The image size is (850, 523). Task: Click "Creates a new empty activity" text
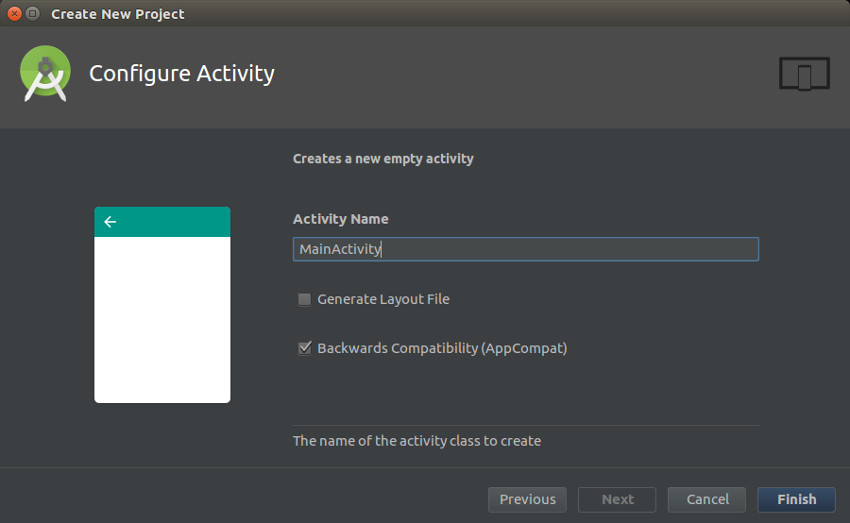click(x=383, y=159)
